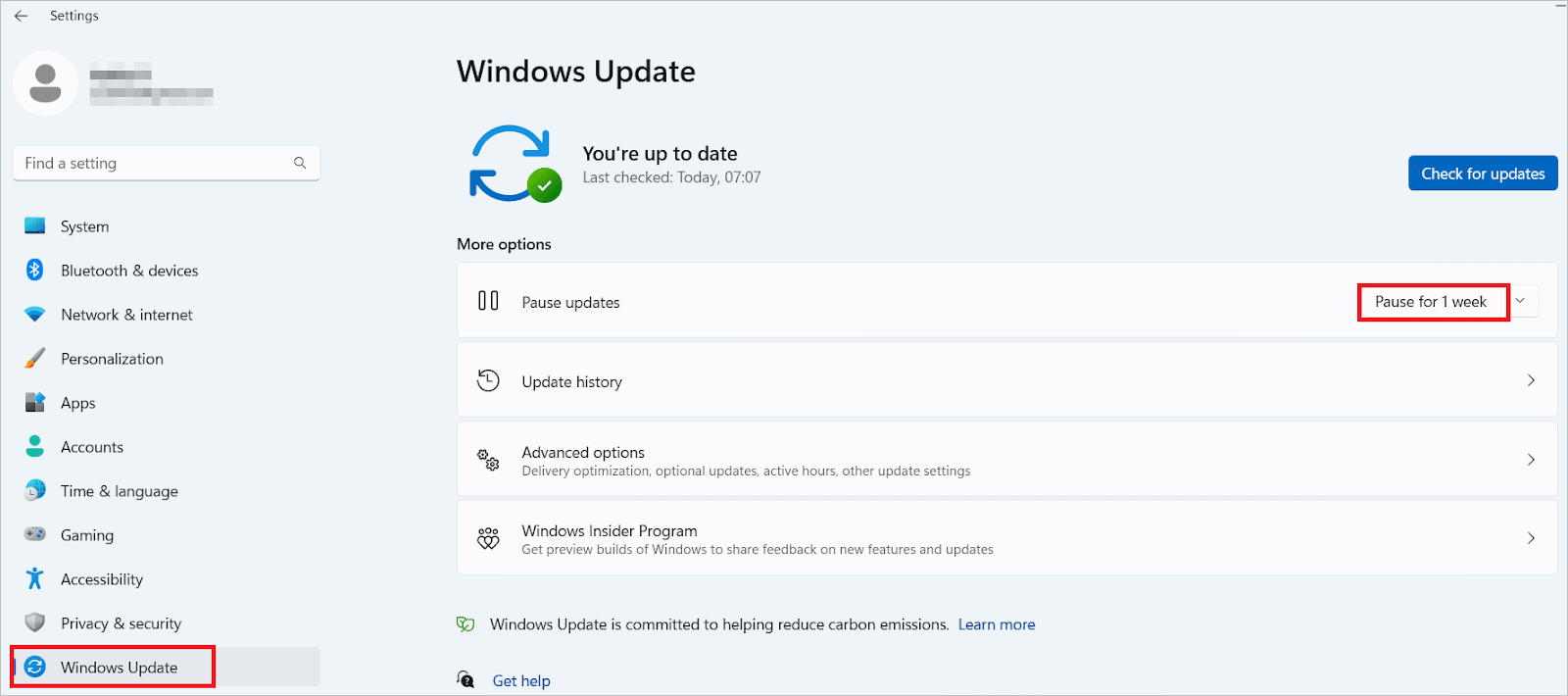Open Advanced options via its chevron
1568x696 pixels.
coord(1531,460)
